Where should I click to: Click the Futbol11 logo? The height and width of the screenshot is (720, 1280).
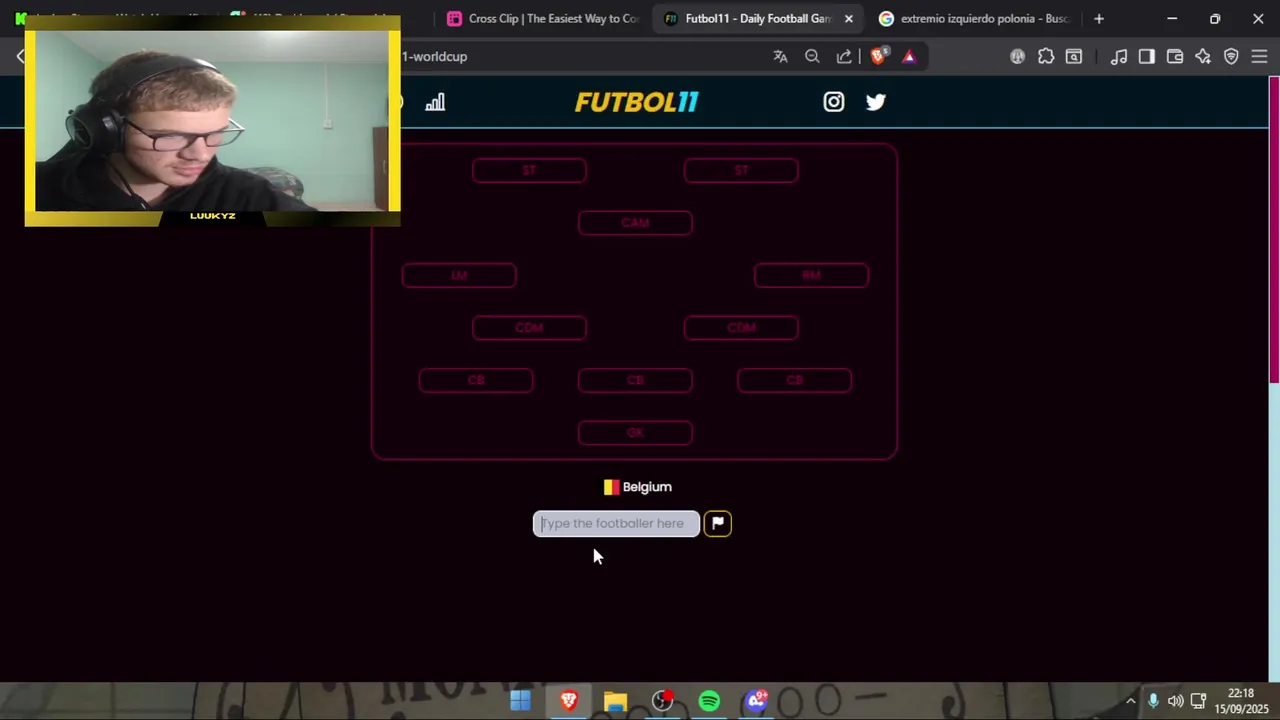point(637,102)
